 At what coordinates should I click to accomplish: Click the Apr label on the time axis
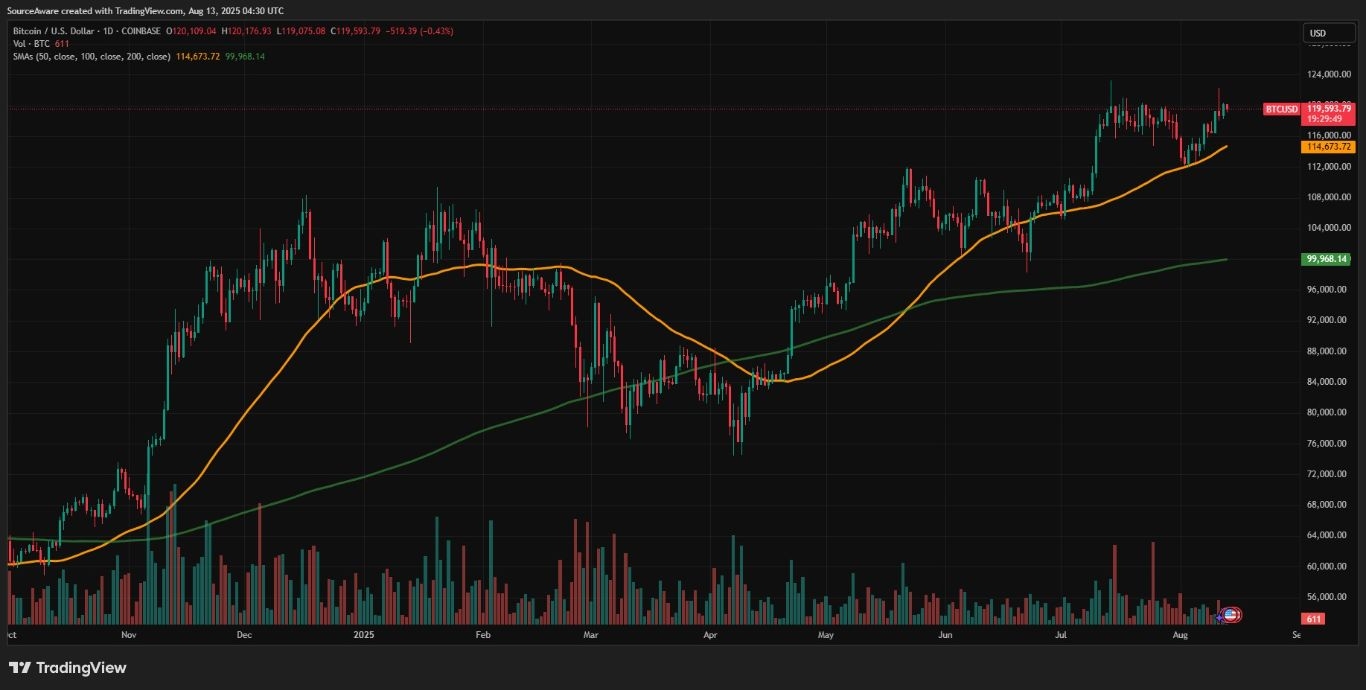[711, 634]
